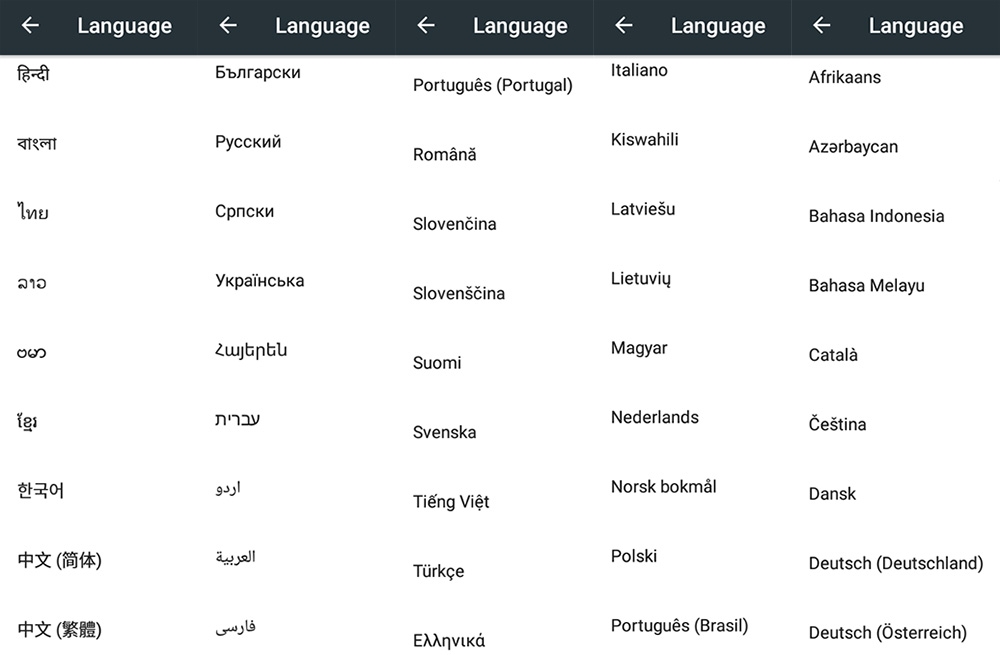Tap back arrow above Hindi language list
This screenshot has height=655, width=1000.
tap(30, 26)
